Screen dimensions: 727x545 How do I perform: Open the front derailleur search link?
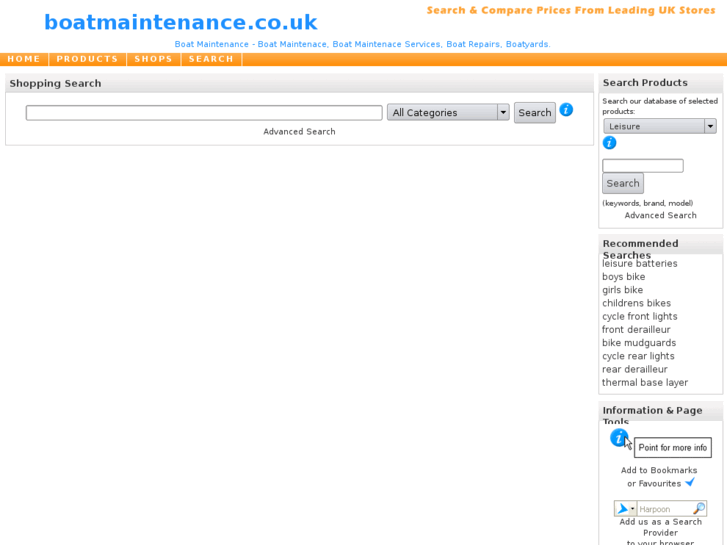636,329
